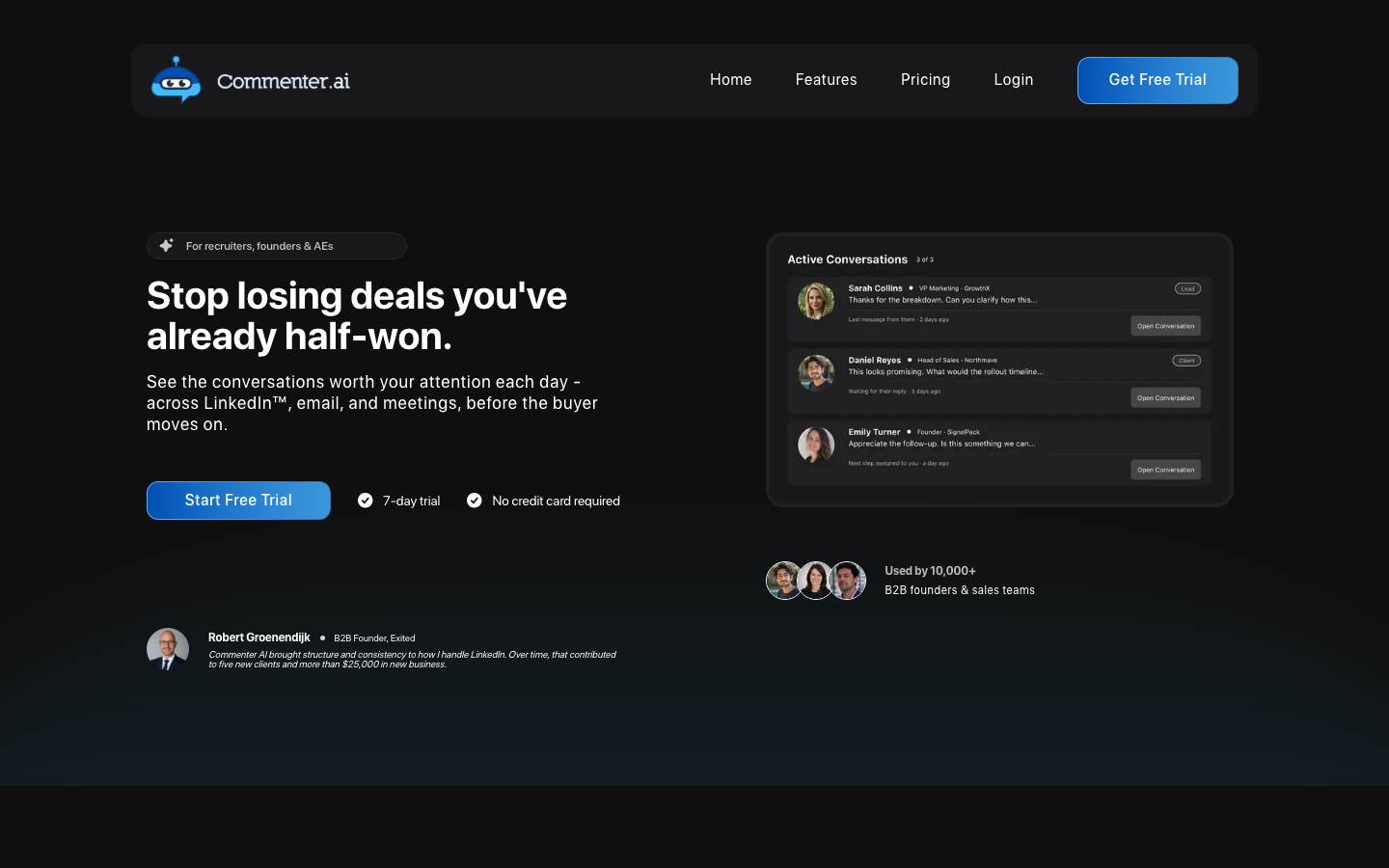Click Robert Groenendijk's testimonial photo
Screen dimensions: 1389x868
click(x=168, y=649)
